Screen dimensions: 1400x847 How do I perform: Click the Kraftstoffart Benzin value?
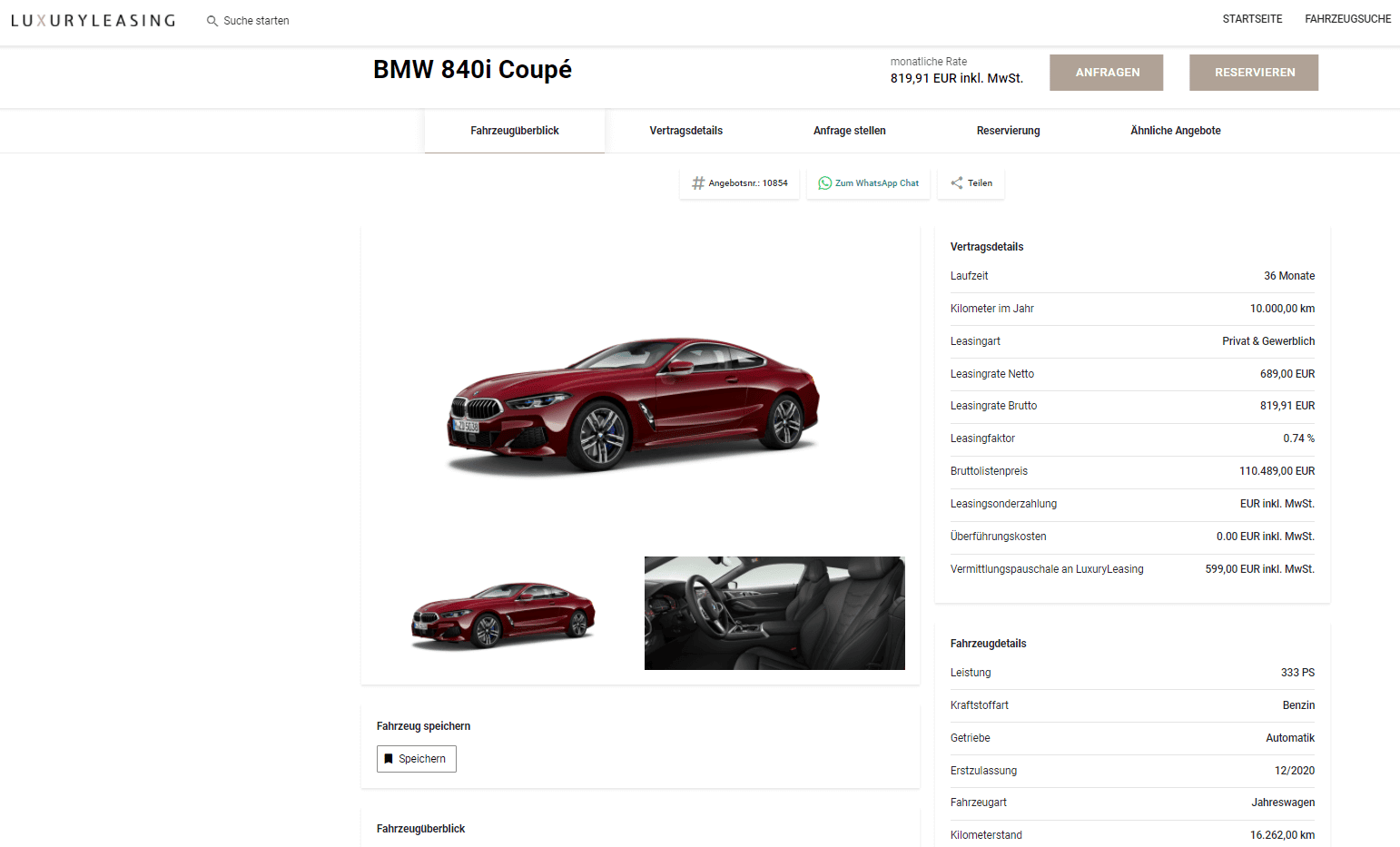tap(1298, 705)
